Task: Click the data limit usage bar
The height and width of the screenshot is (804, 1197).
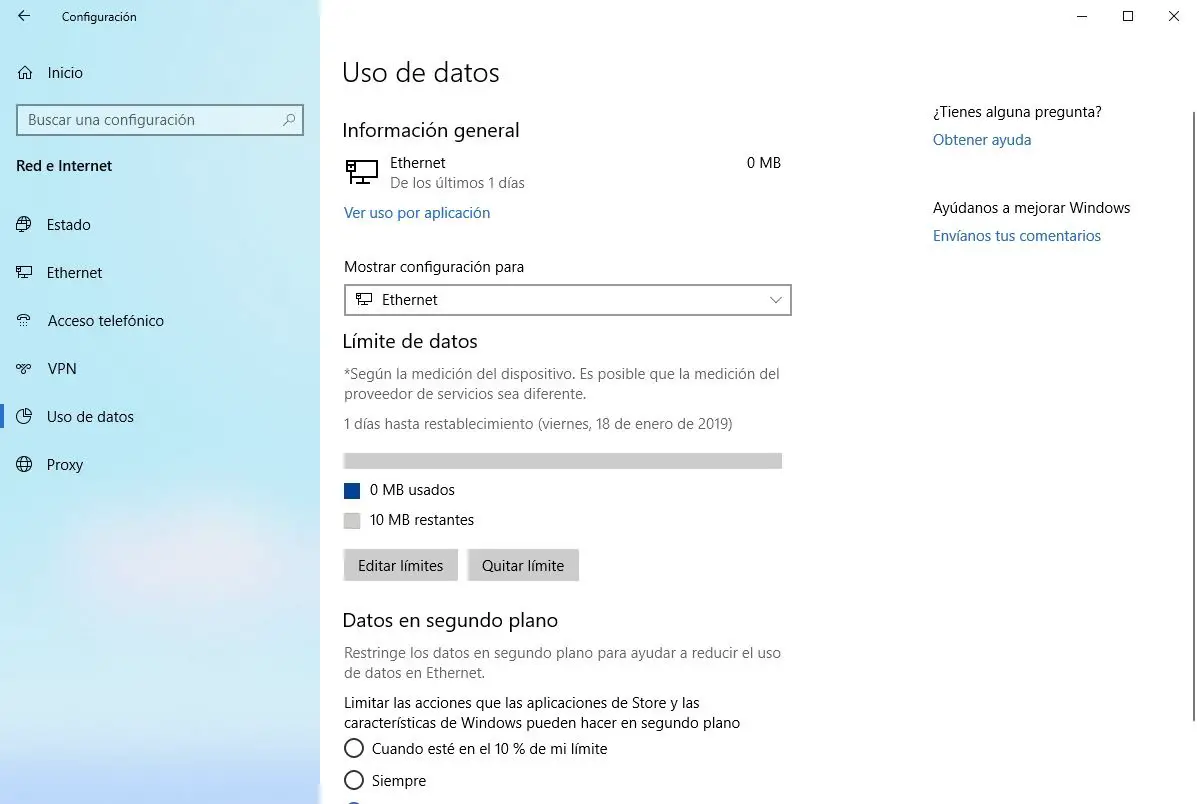Action: click(563, 460)
